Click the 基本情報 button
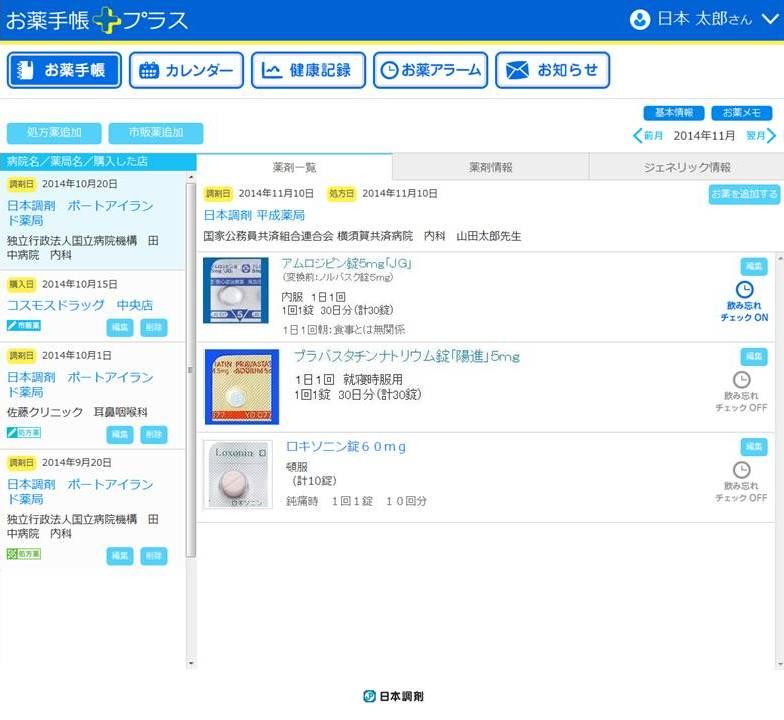Screen dimensions: 784x720 (x=674, y=113)
